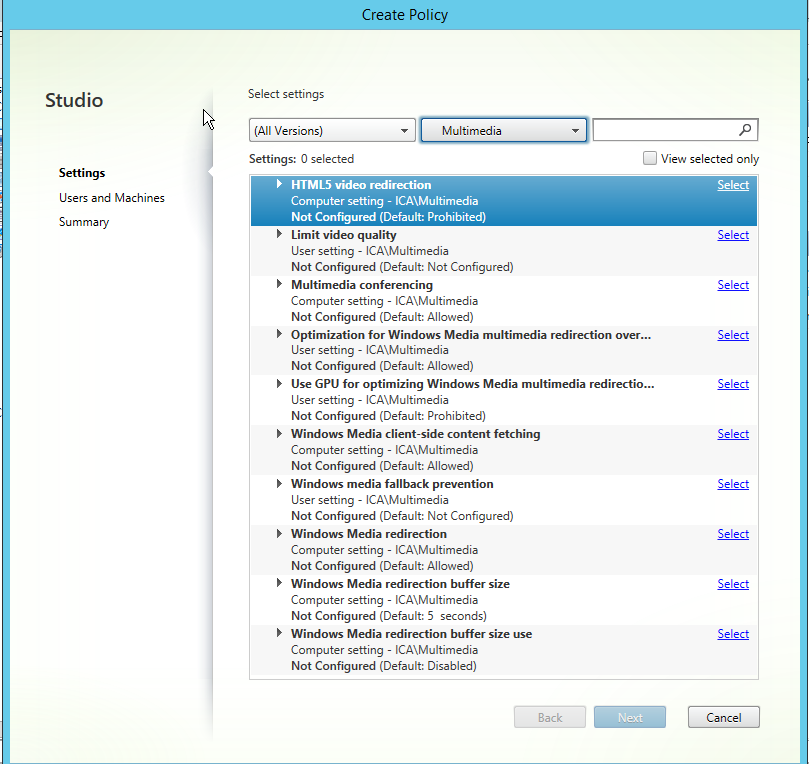Image resolution: width=809 pixels, height=764 pixels.
Task: Click 'Multimedia conferencing' setting title
Action: 362,285
